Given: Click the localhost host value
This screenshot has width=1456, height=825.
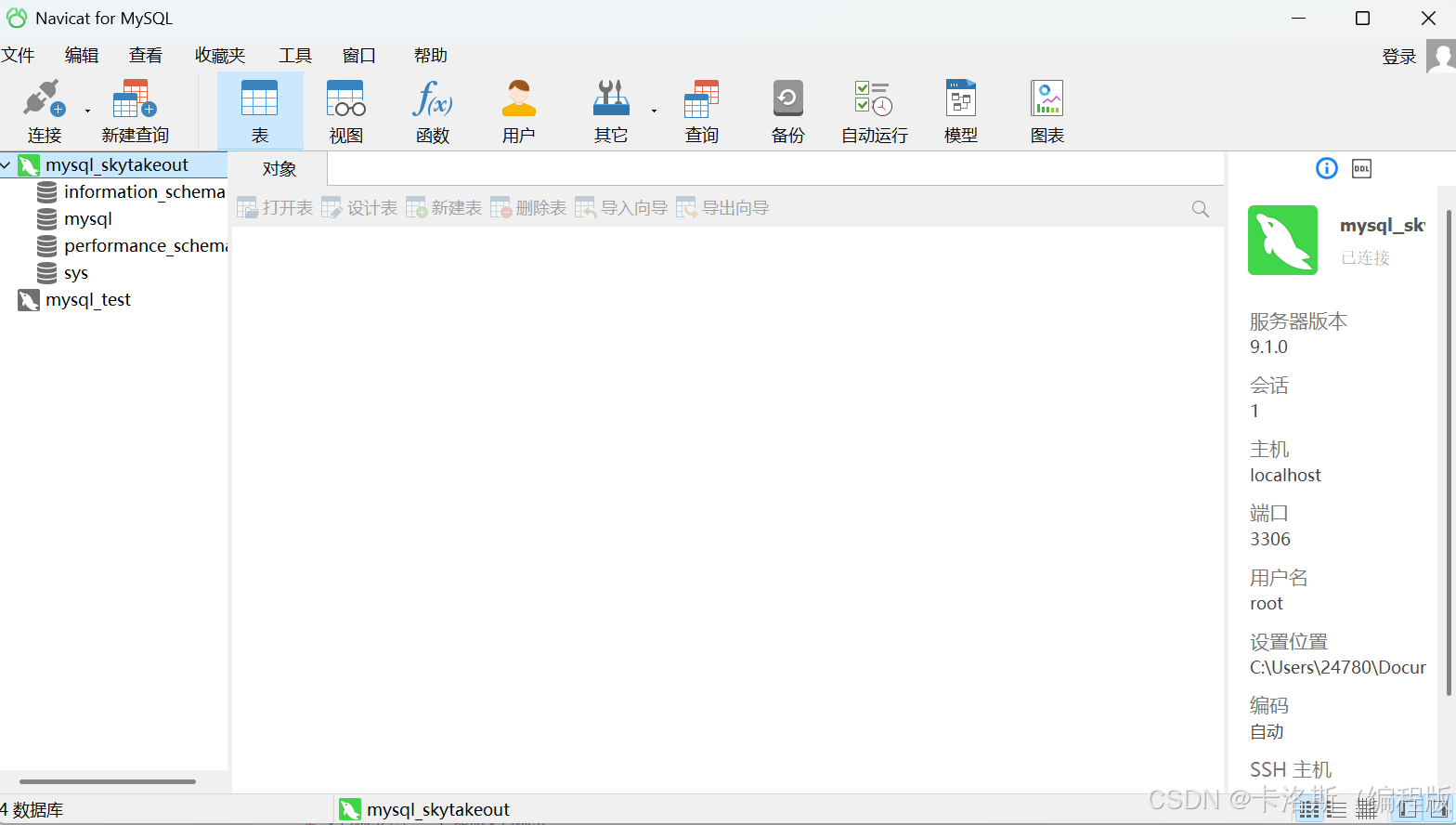Looking at the screenshot, I should click(x=1285, y=476).
